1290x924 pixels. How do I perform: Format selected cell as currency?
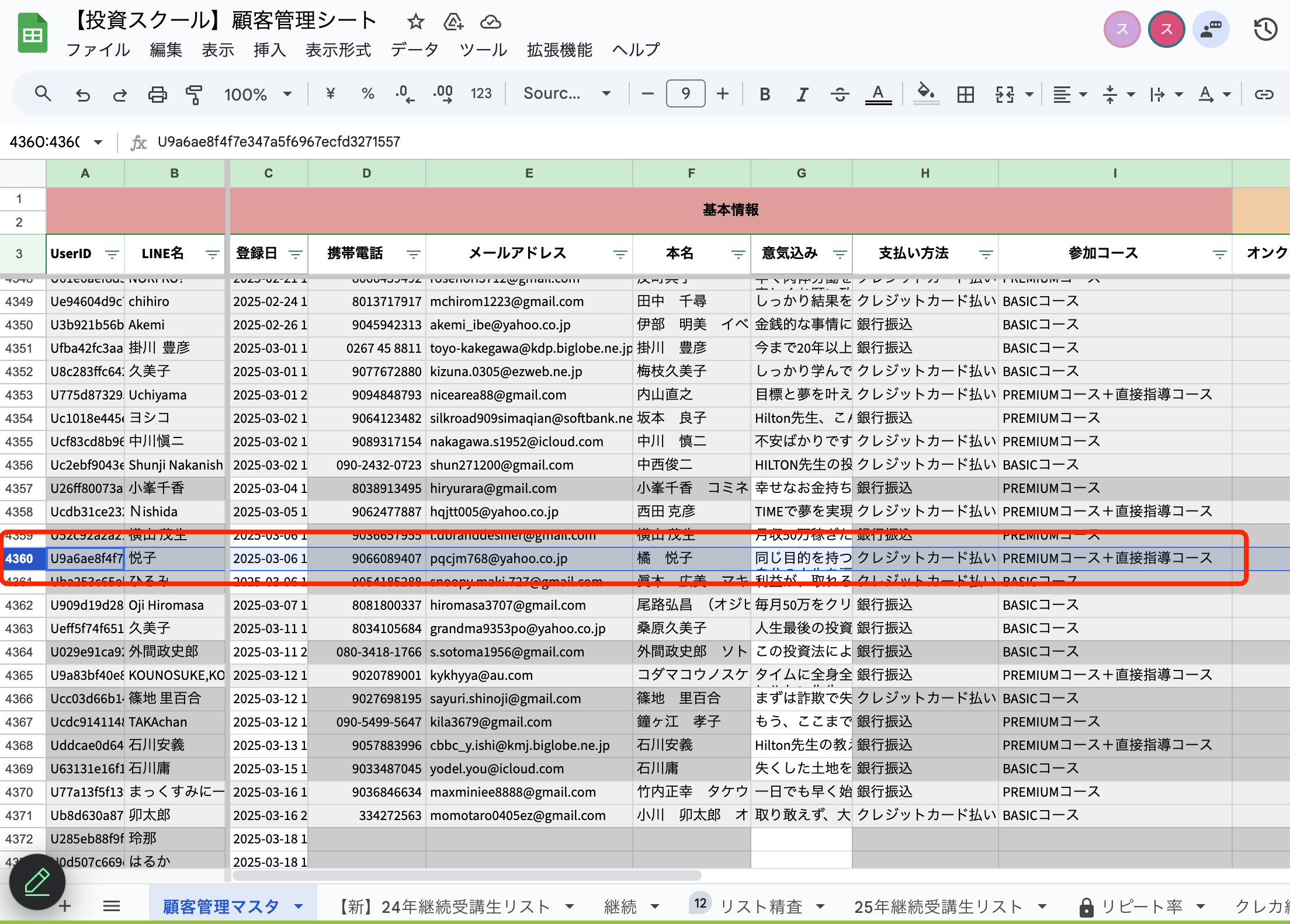(331, 93)
